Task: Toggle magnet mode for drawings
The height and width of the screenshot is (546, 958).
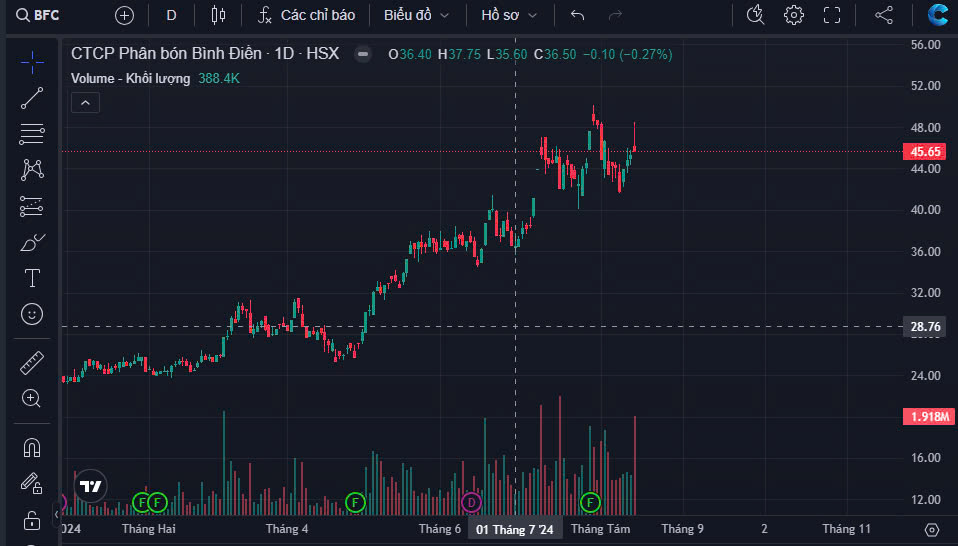Action: point(32,447)
